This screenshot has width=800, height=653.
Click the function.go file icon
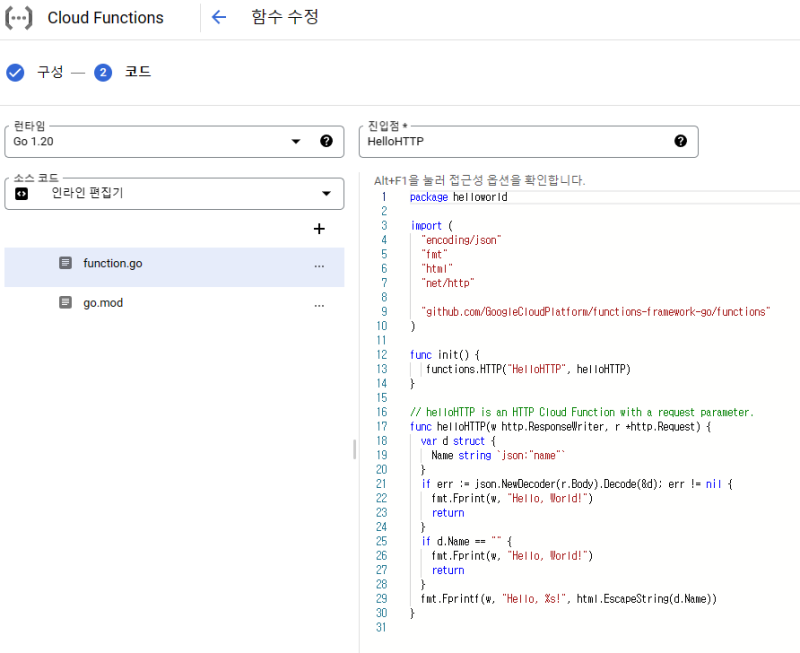(65, 263)
